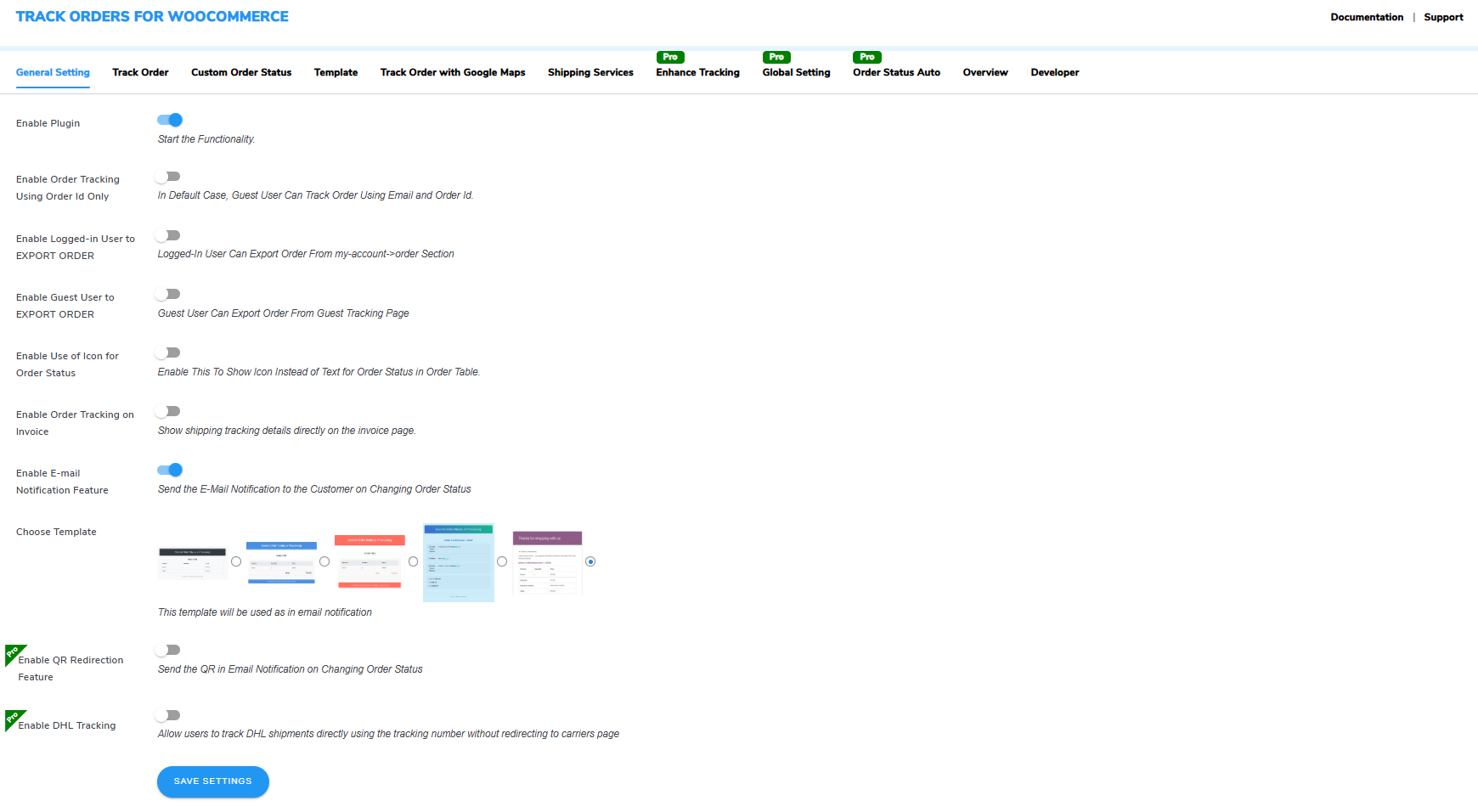Toggle Logged-in User EXPORT ORDER switch

coord(168,235)
